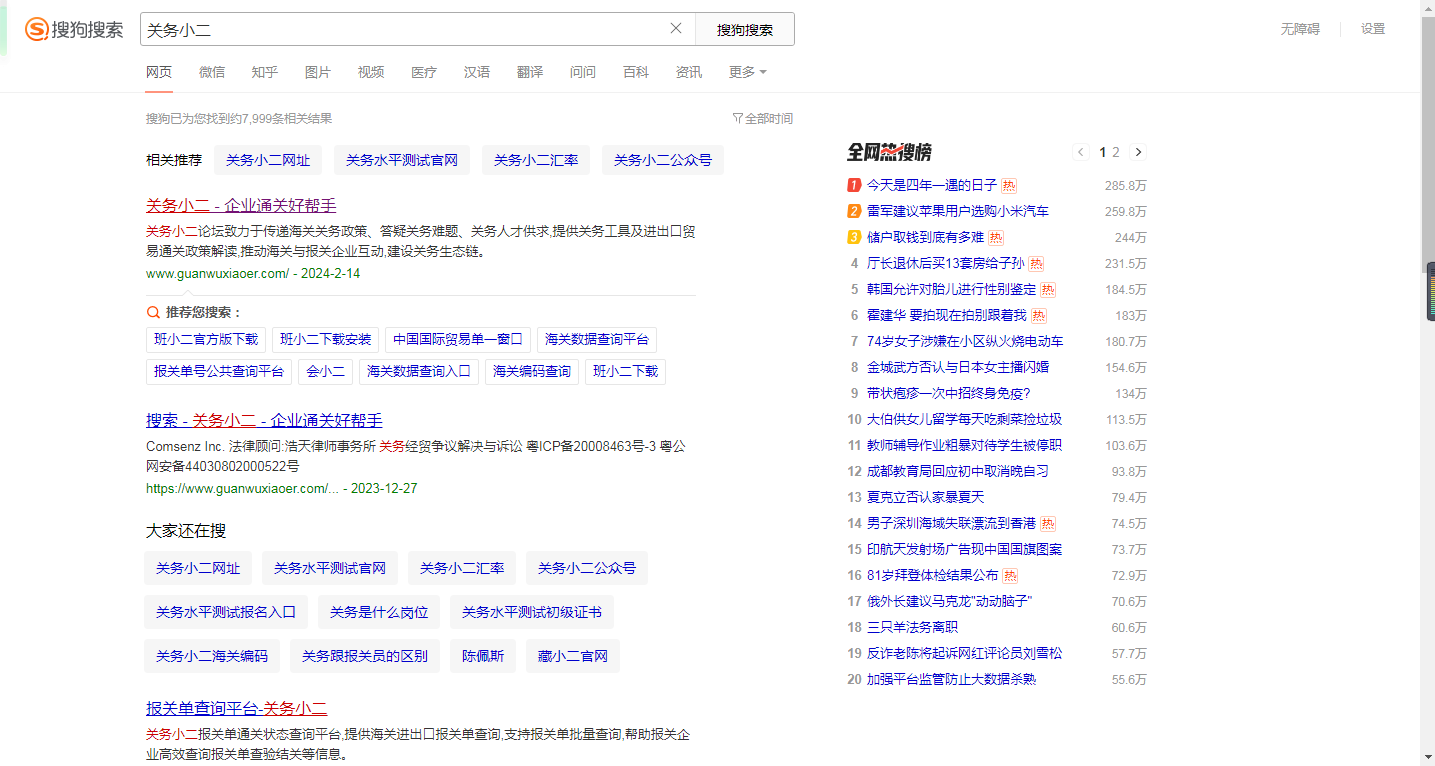Click 关务水平测试官网 in 相关推荐 row

(x=402, y=160)
